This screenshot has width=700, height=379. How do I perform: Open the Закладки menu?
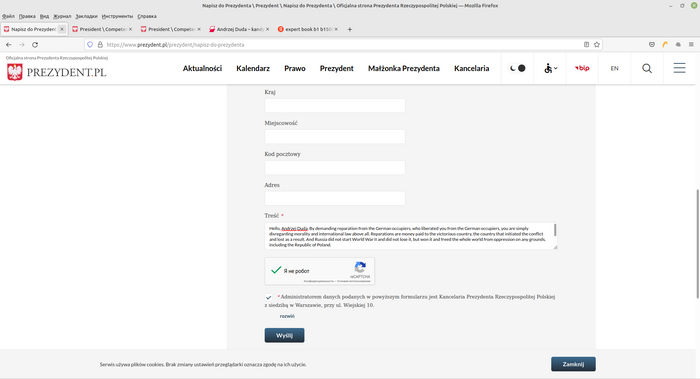click(86, 16)
